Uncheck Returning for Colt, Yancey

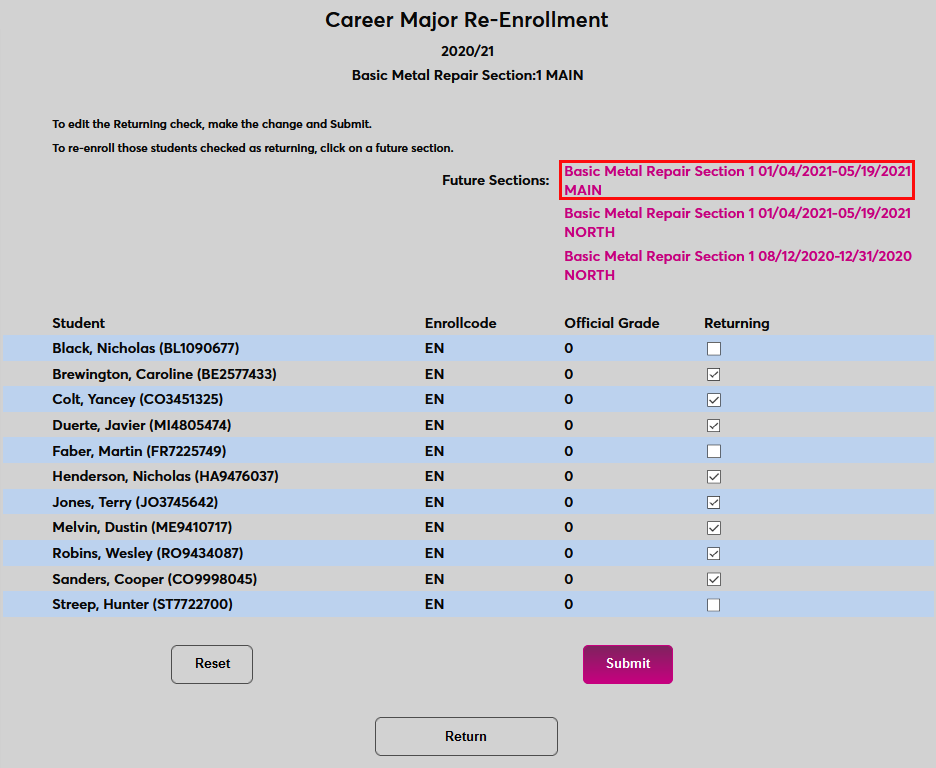[713, 400]
